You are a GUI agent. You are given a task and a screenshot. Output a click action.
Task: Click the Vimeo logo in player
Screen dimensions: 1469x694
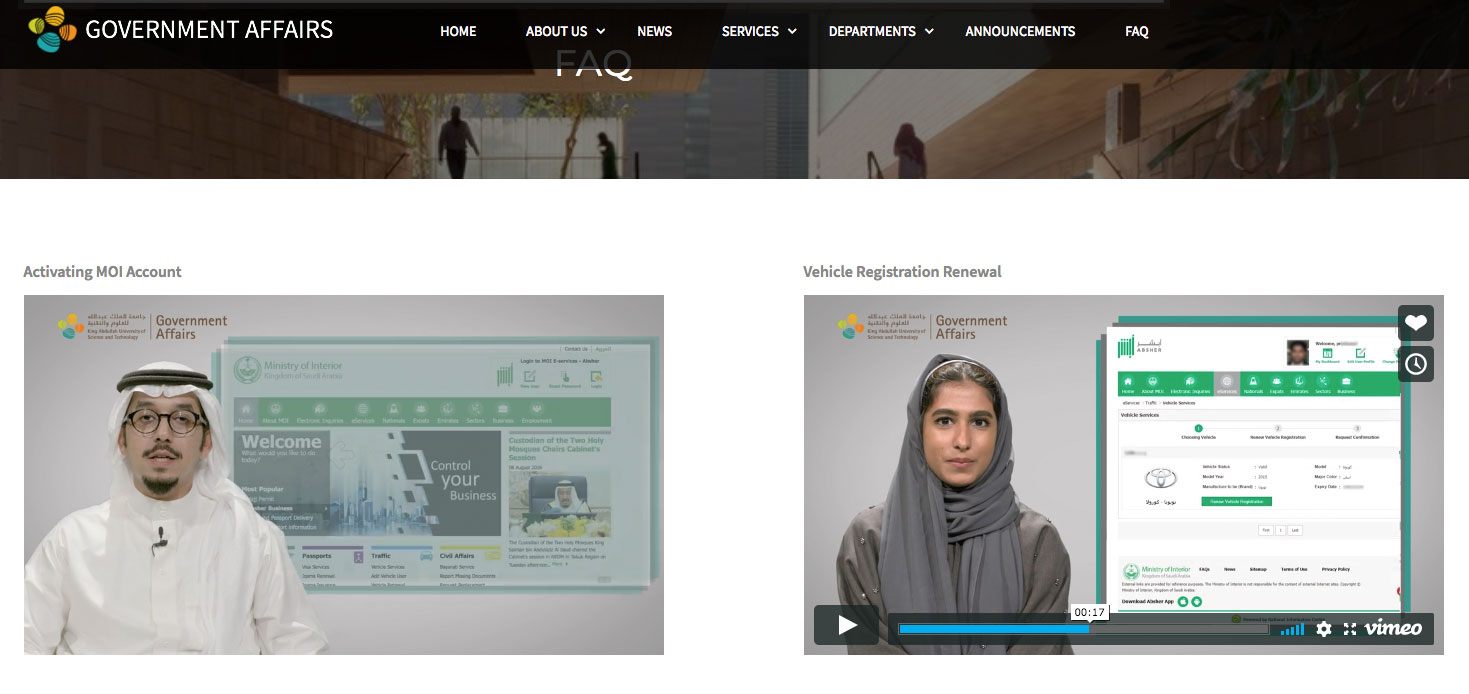point(1393,628)
